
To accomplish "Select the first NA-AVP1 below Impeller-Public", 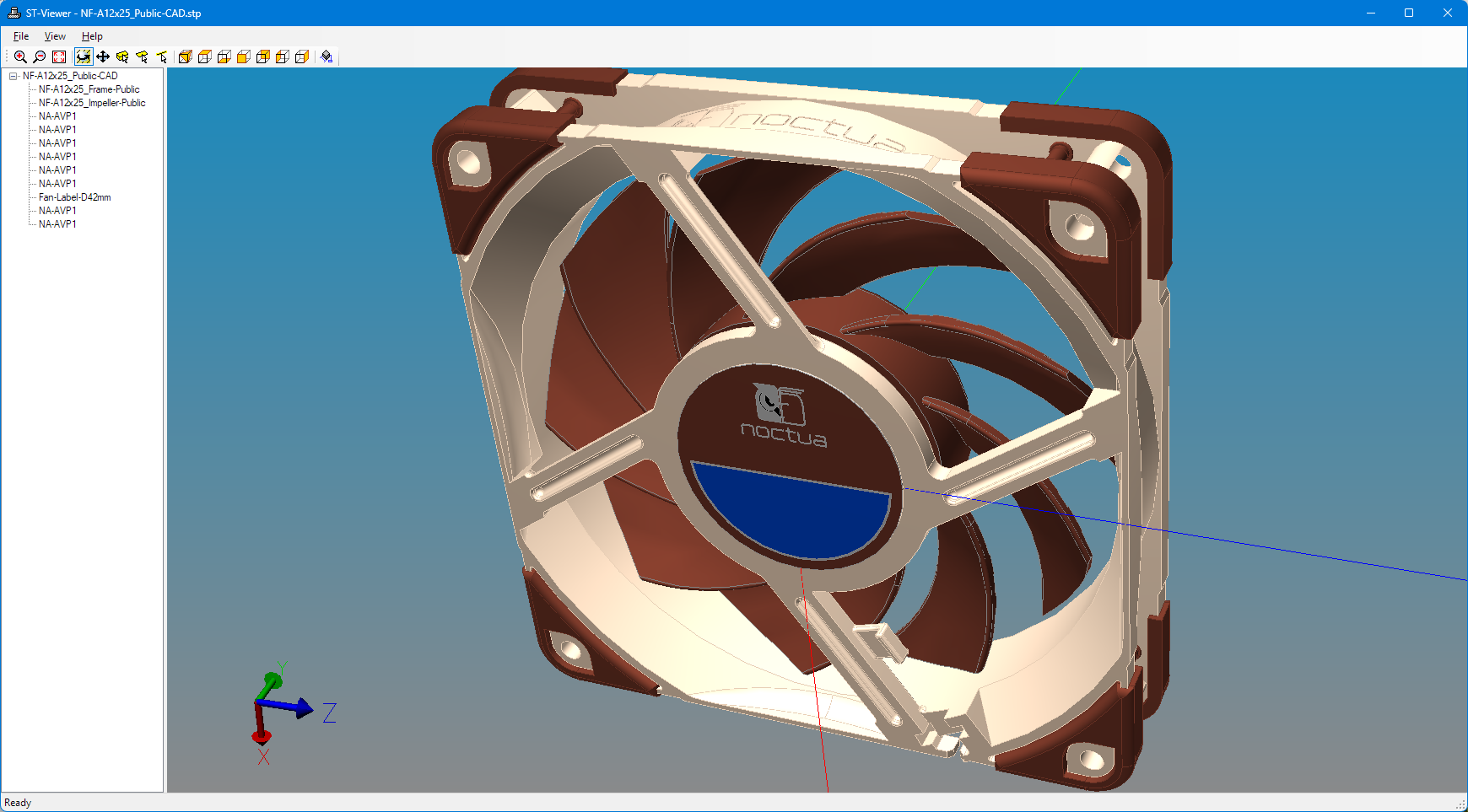I will point(57,116).
